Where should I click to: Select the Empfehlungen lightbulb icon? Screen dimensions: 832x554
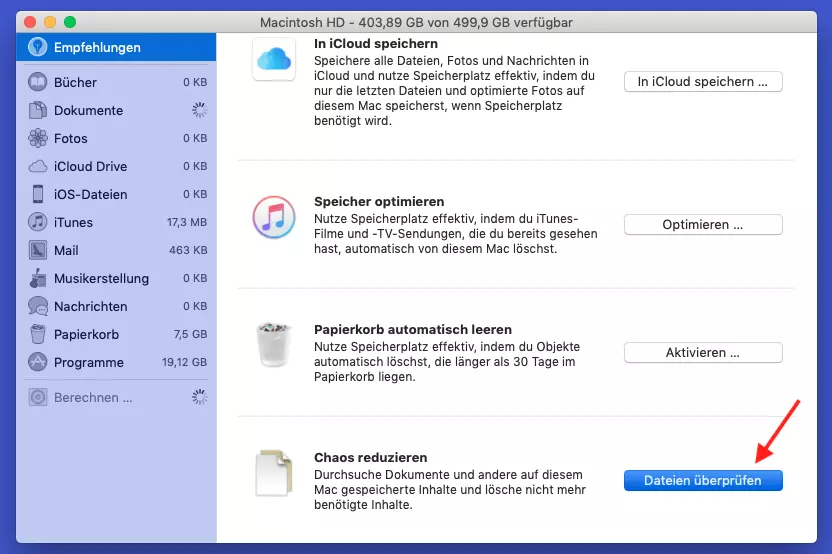[38, 47]
